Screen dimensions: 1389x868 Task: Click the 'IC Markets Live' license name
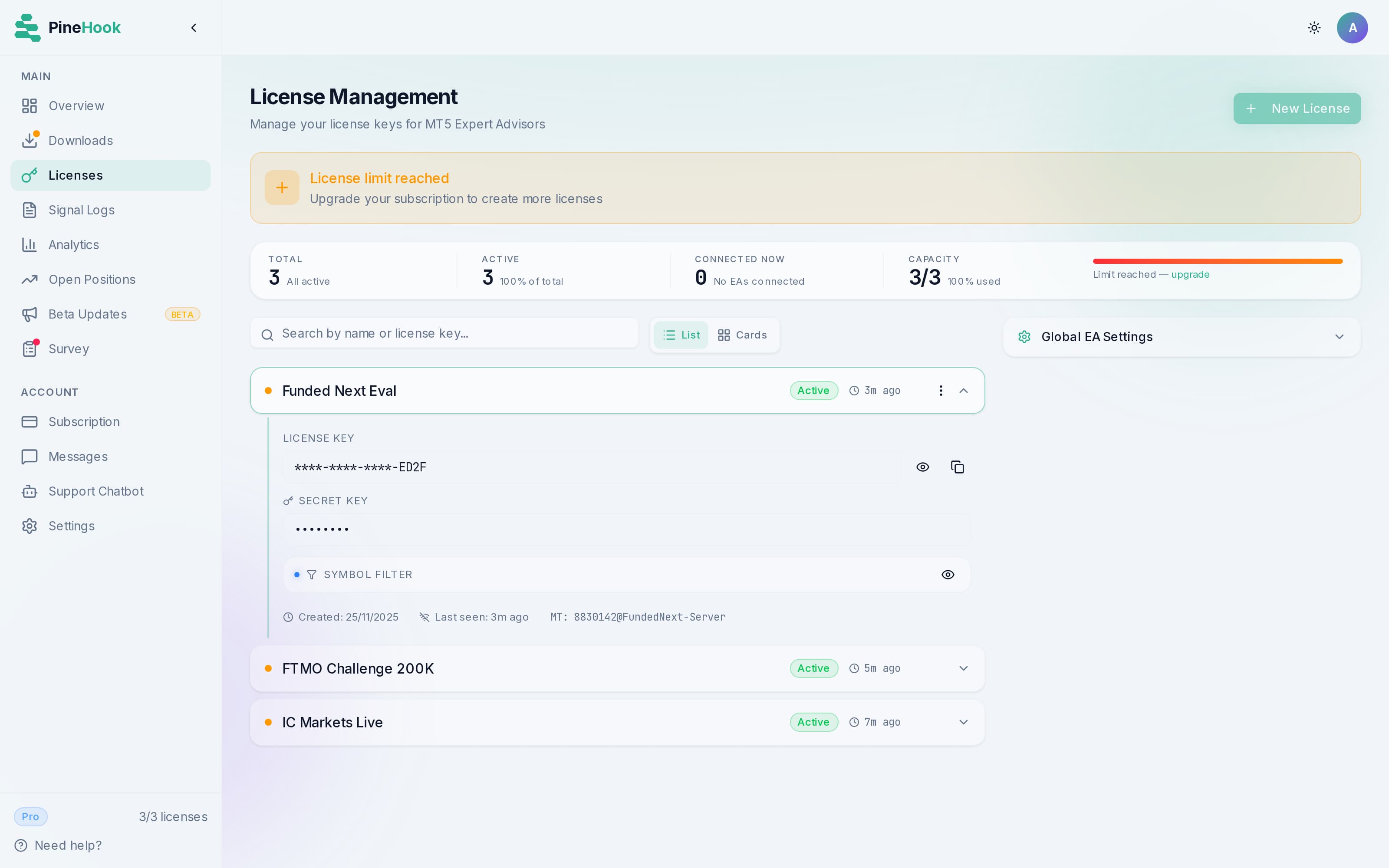[x=332, y=722]
